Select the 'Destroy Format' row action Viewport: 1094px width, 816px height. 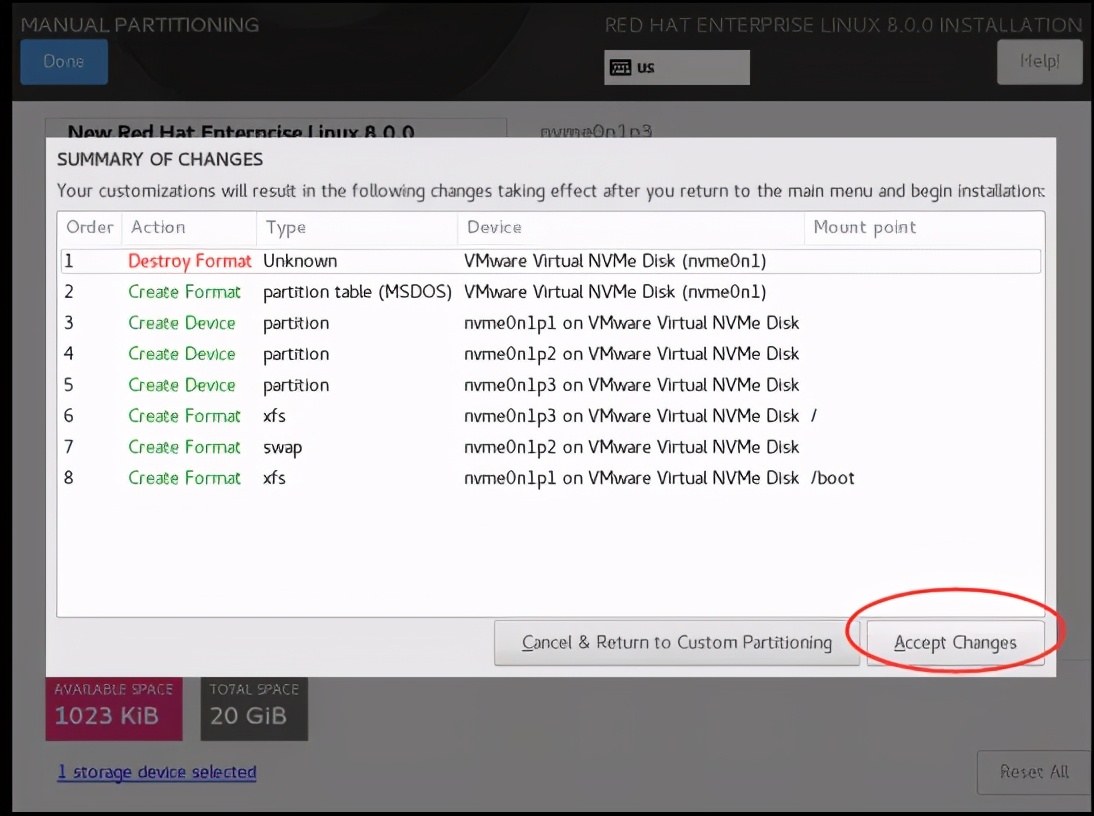pos(190,261)
